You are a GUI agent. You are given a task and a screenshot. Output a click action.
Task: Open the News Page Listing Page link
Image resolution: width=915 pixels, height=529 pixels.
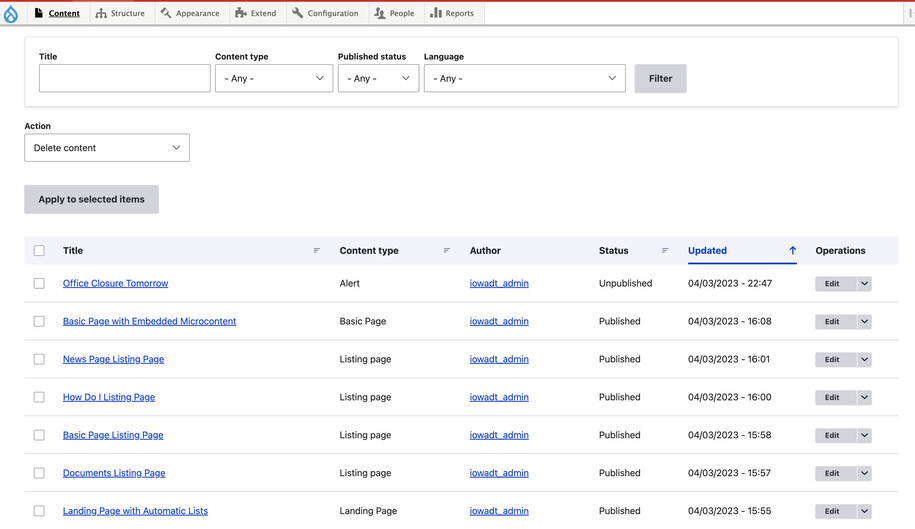pos(113,359)
